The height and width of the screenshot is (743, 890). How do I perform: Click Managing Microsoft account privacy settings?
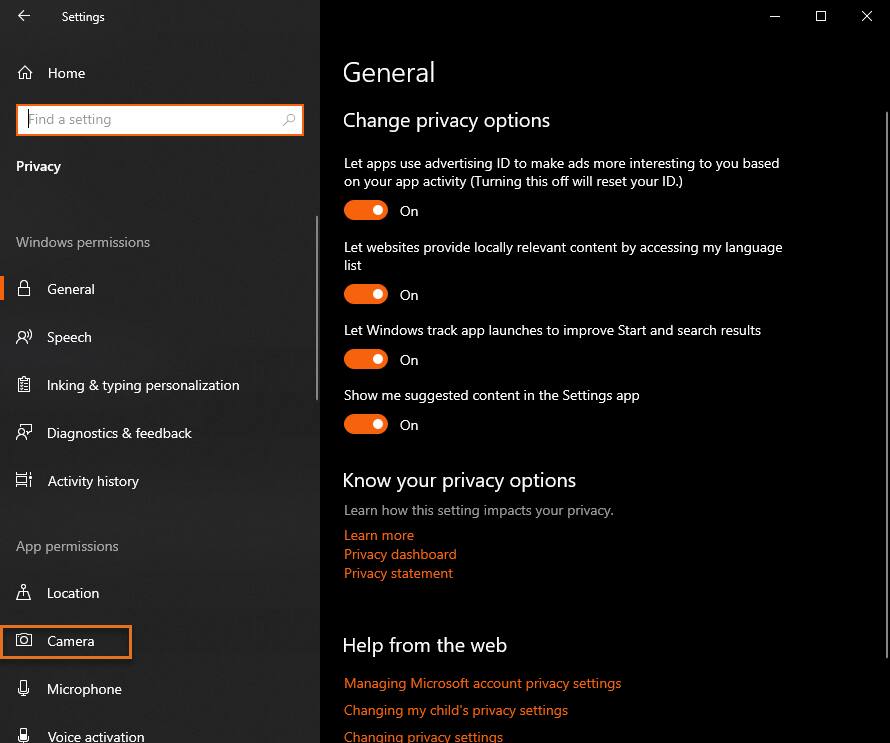click(x=482, y=683)
